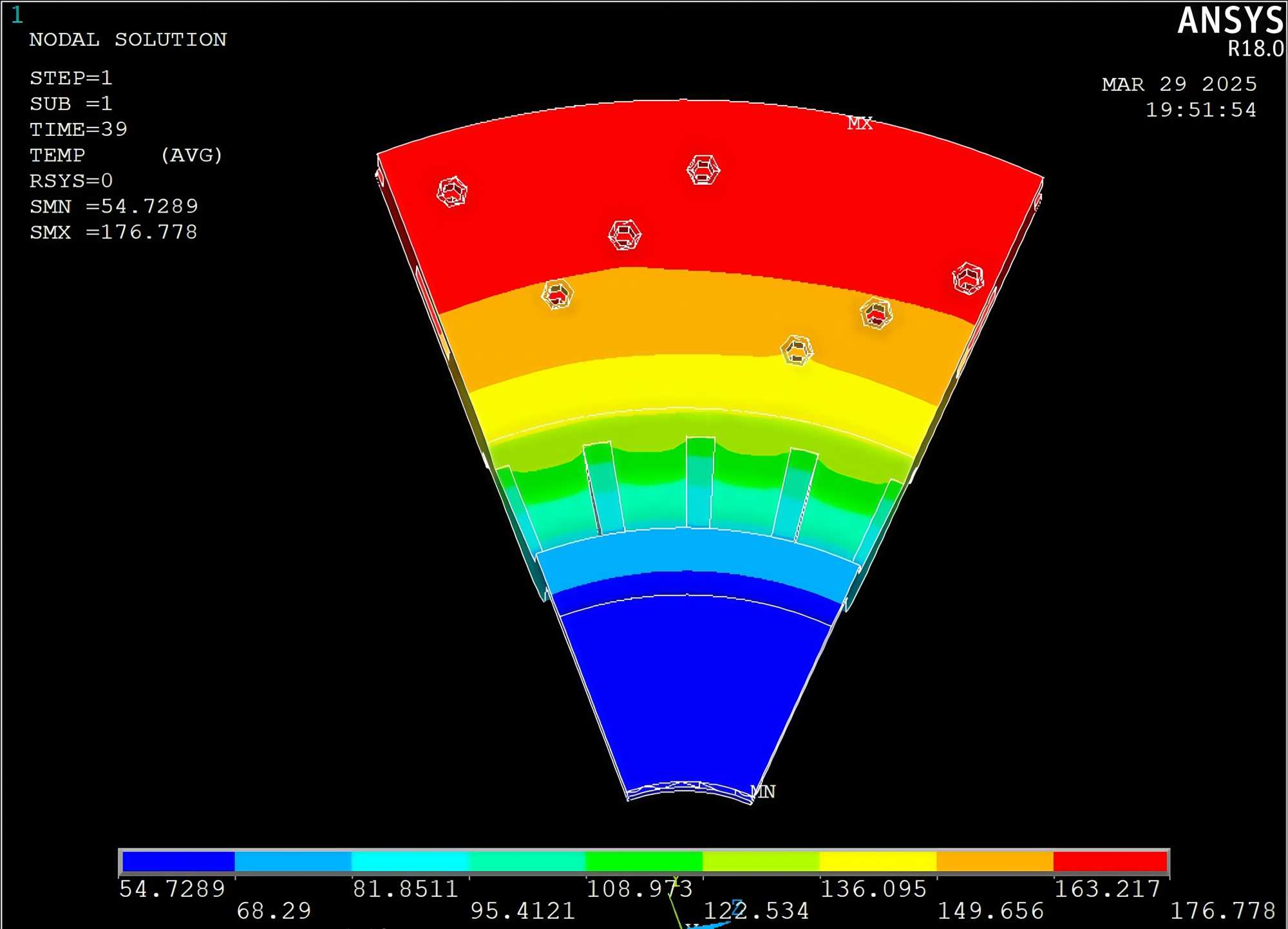Viewport: 1288px width, 929px height.
Task: Select the yellow legend color band
Action: (x=877, y=861)
